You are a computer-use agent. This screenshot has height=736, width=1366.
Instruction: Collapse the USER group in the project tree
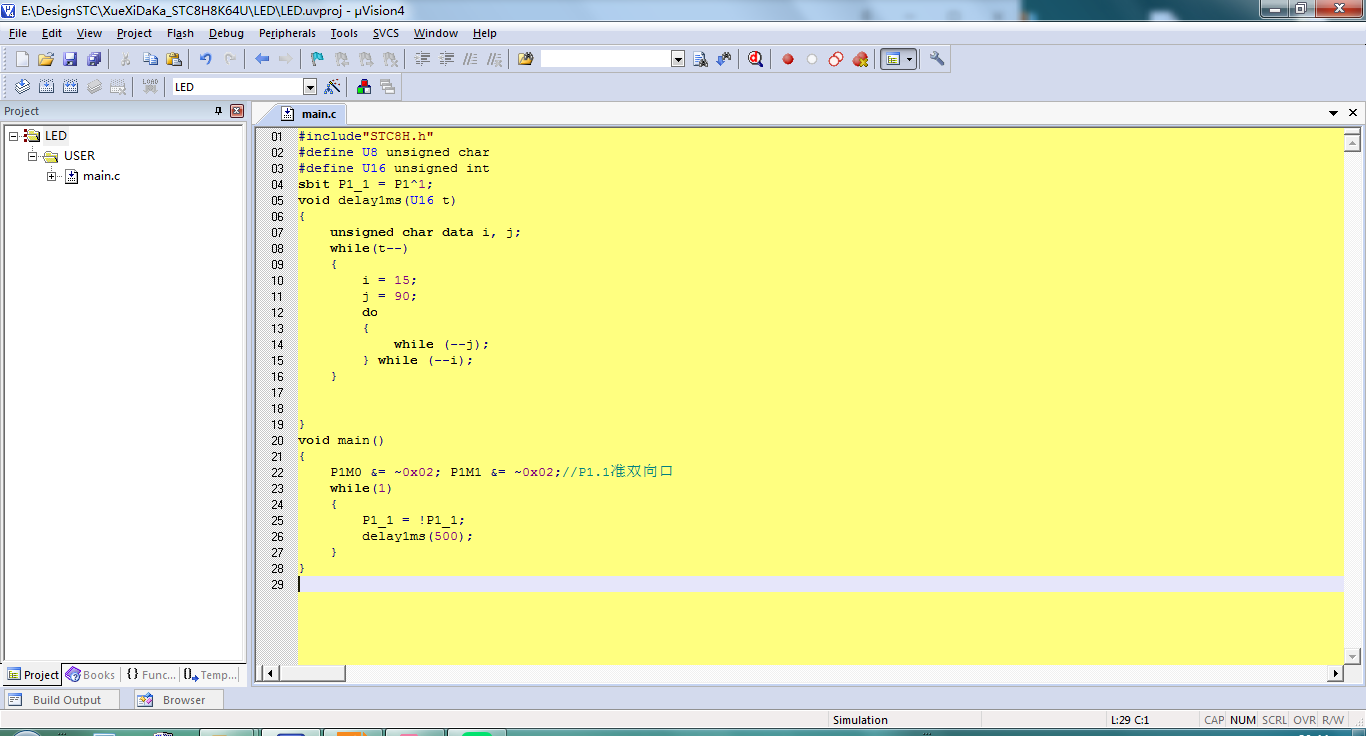click(x=33, y=156)
